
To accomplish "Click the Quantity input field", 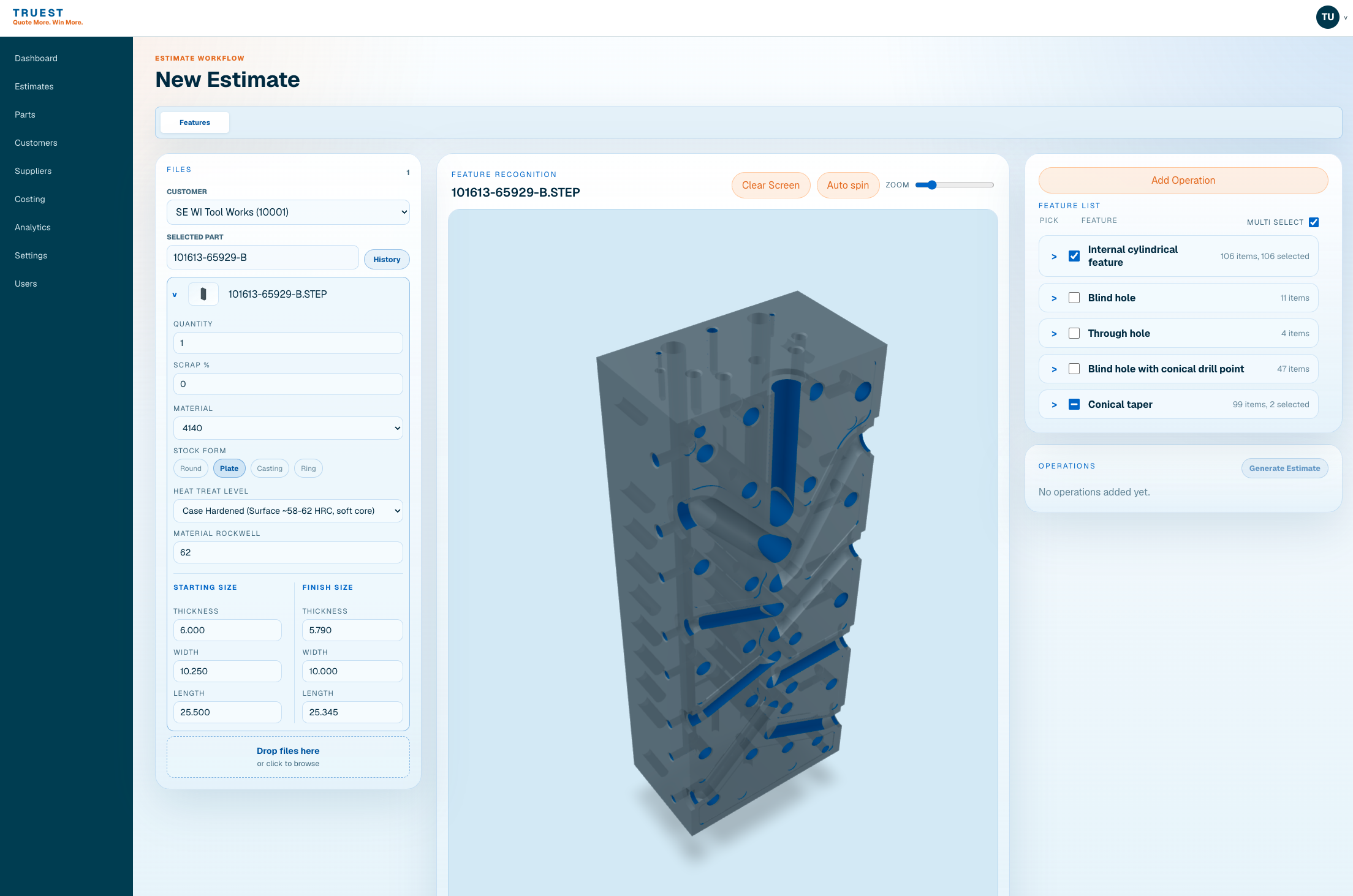I will coord(288,343).
